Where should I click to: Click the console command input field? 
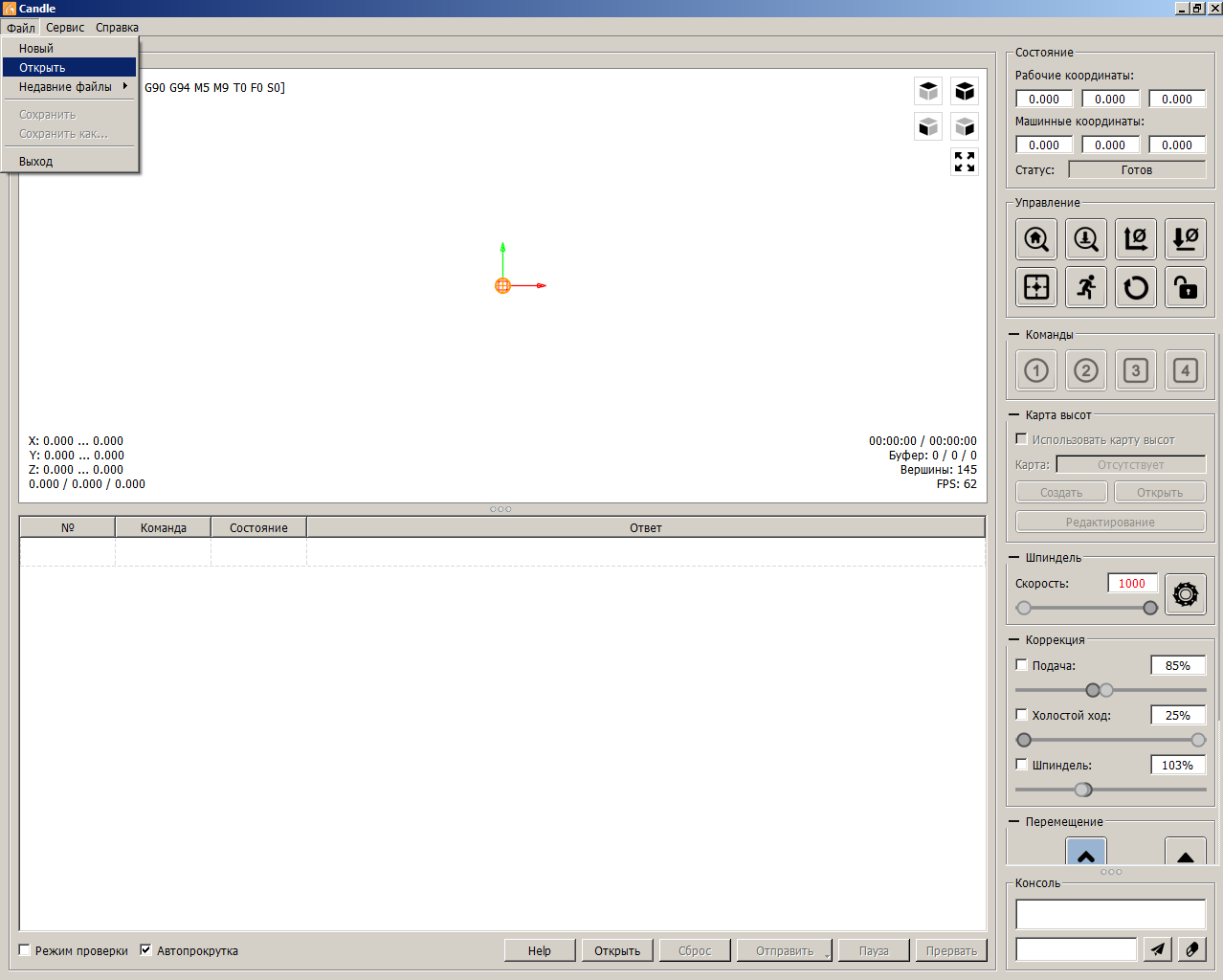tap(1076, 949)
